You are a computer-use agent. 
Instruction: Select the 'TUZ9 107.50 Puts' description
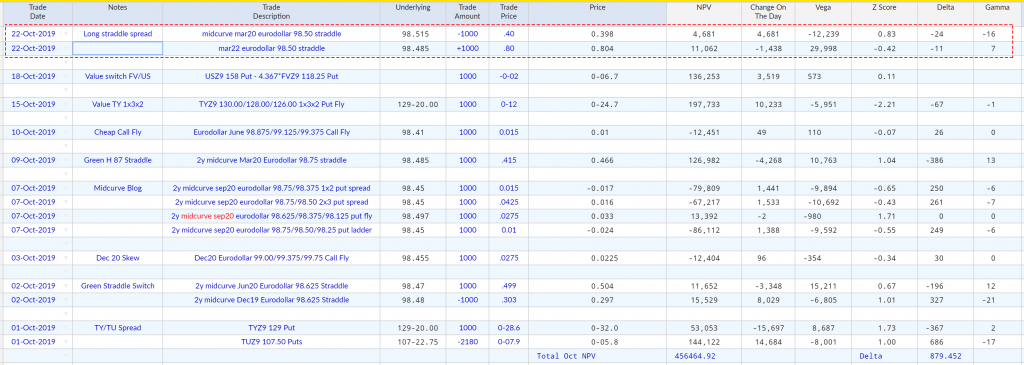tap(271, 341)
